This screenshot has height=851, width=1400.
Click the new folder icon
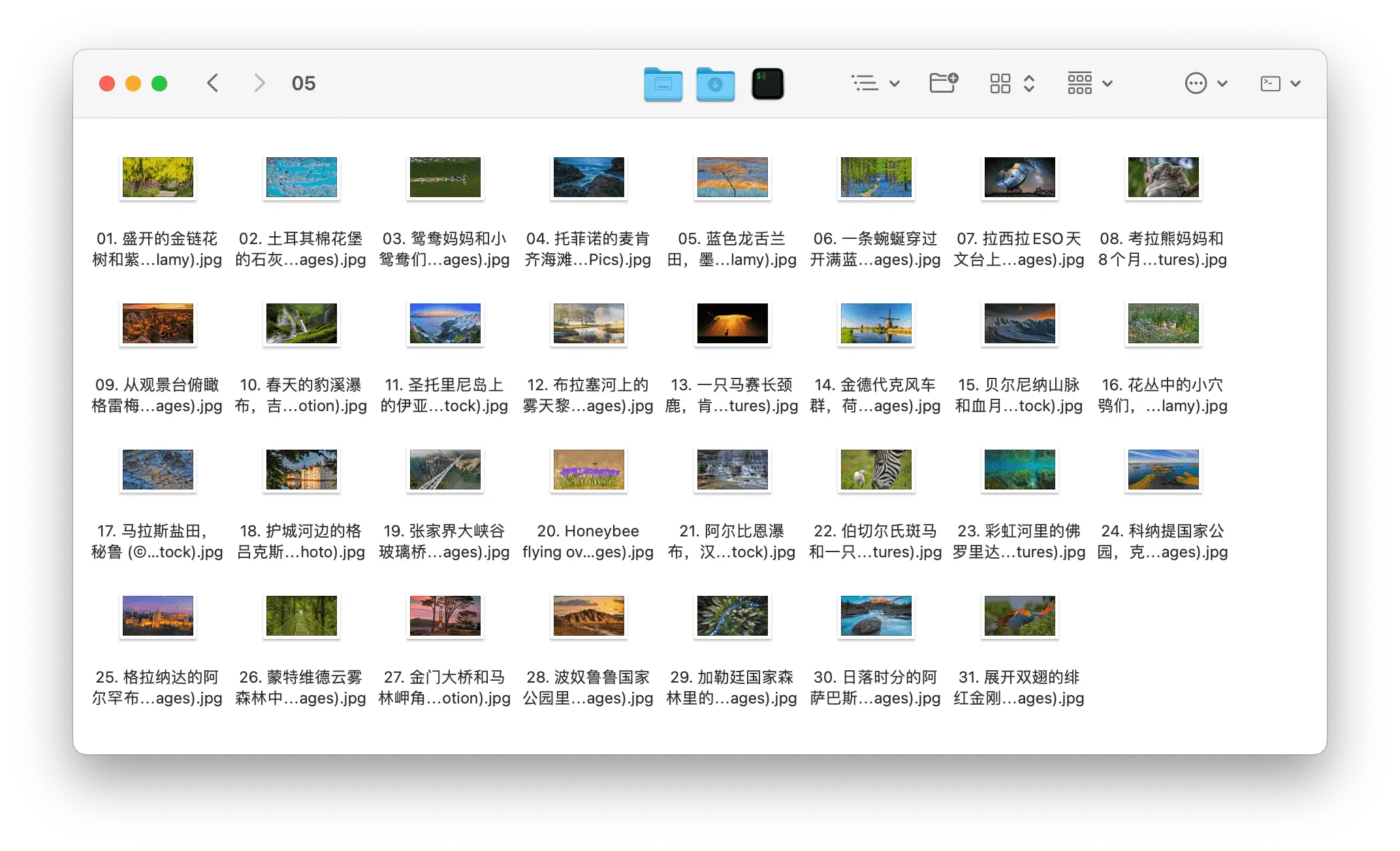[943, 84]
